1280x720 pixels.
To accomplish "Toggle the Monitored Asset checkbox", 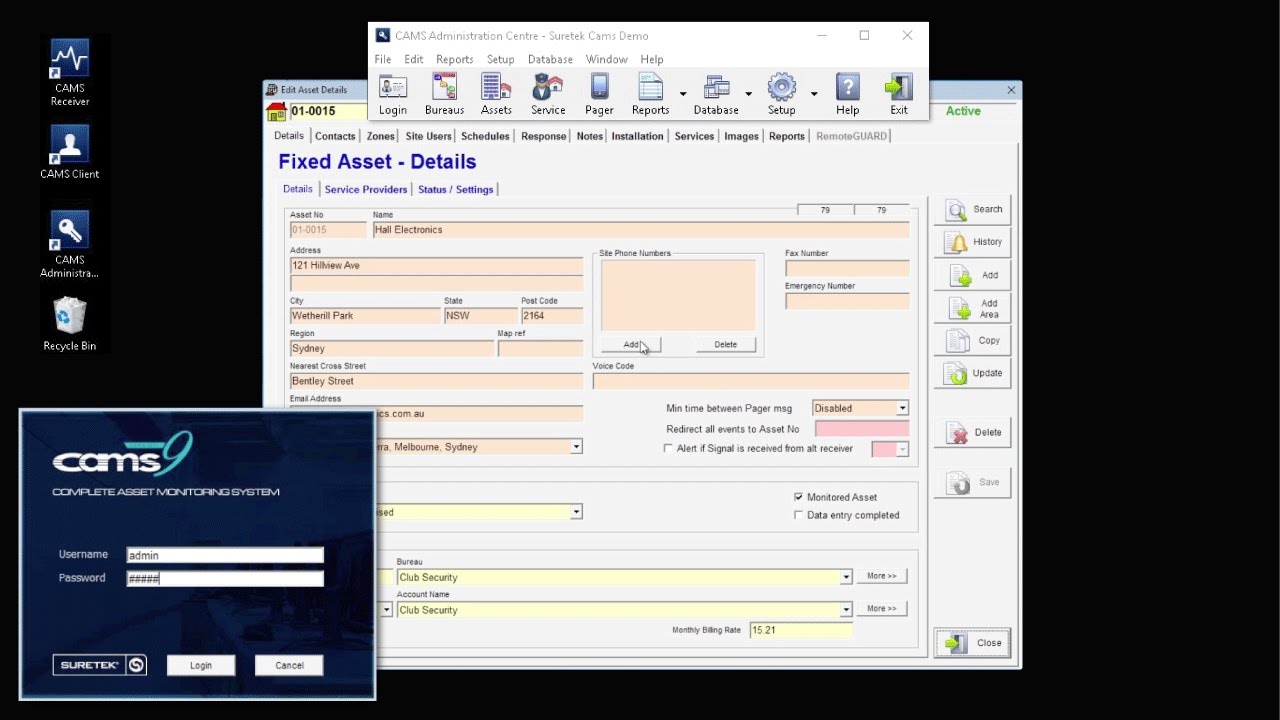I will [798, 497].
